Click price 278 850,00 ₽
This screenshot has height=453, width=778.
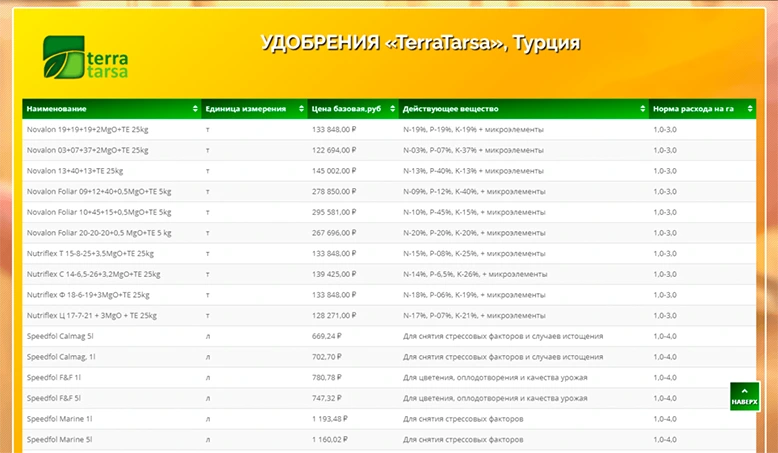pos(334,192)
